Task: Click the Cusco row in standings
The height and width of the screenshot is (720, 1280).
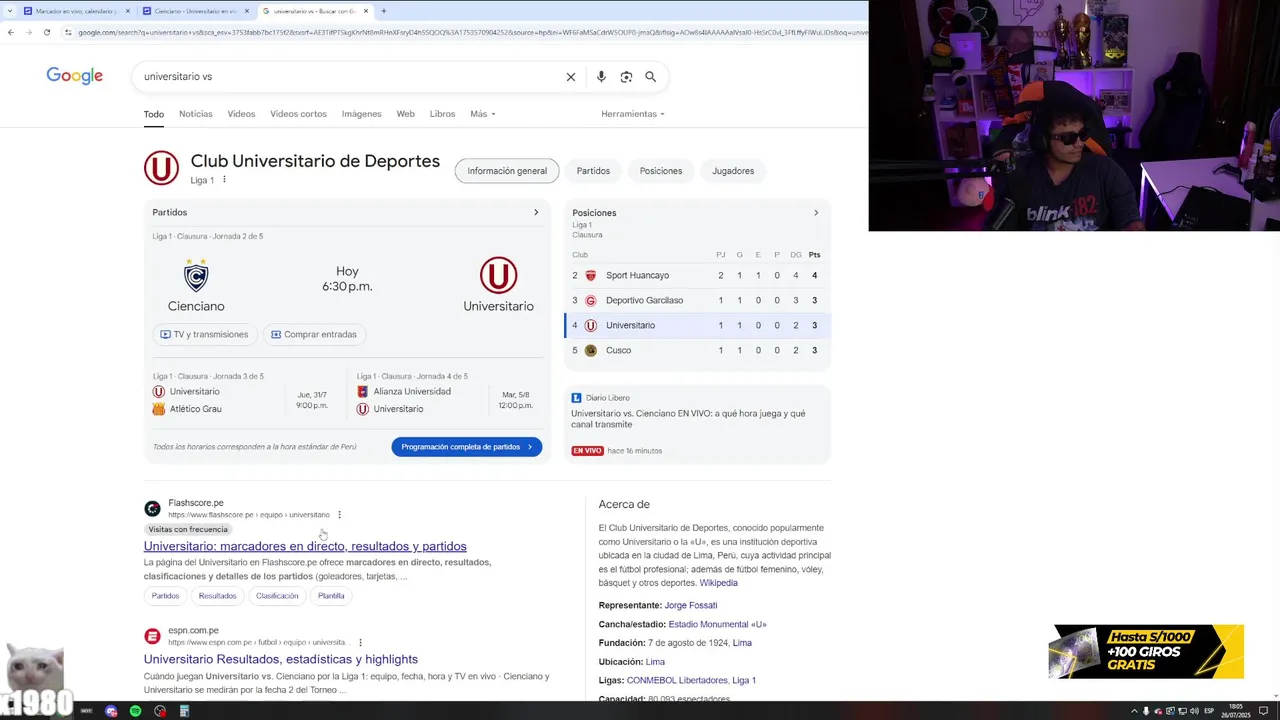Action: [698, 350]
